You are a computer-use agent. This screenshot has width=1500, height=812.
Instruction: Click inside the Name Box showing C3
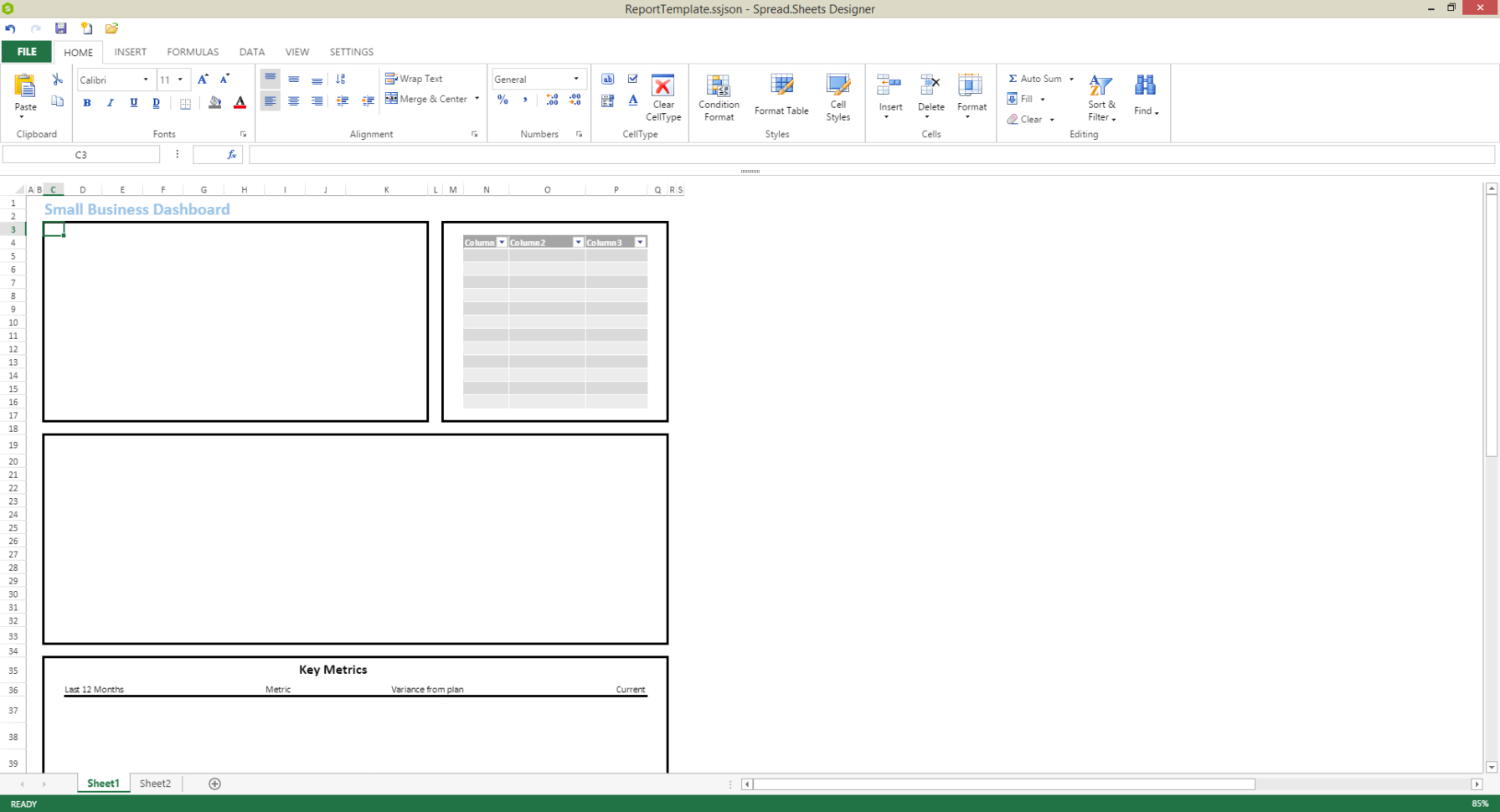coord(80,154)
